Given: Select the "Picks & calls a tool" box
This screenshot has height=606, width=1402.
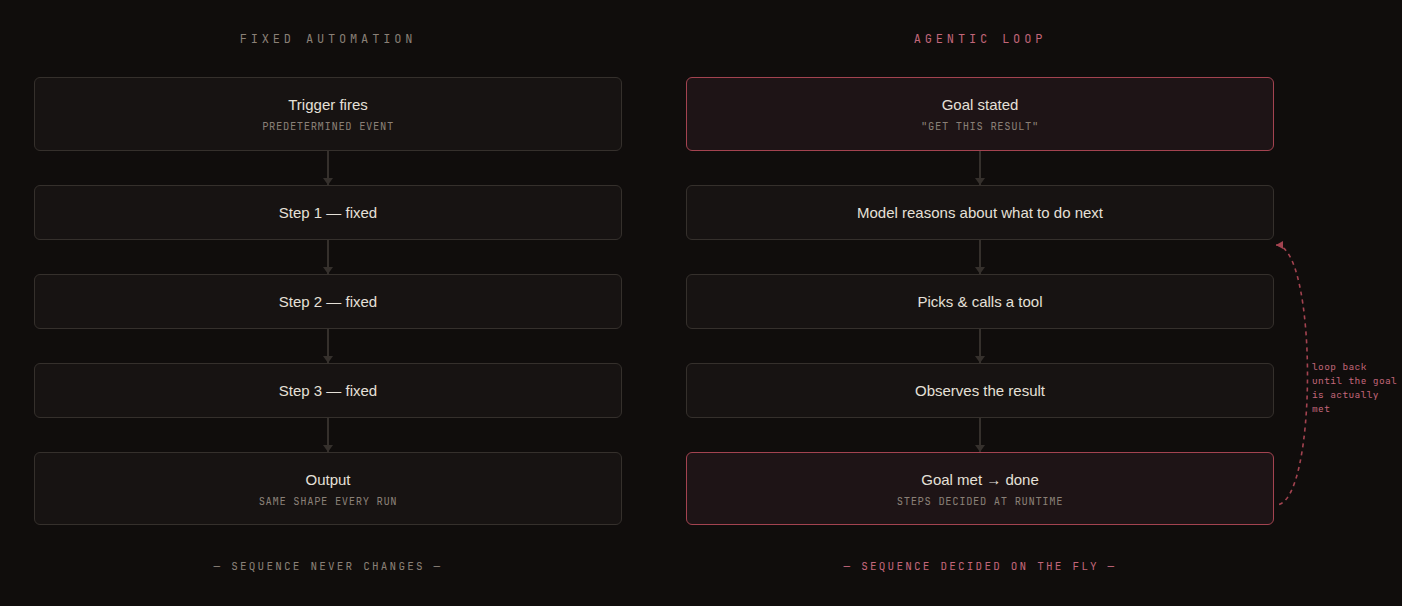Looking at the screenshot, I should [x=980, y=302].
